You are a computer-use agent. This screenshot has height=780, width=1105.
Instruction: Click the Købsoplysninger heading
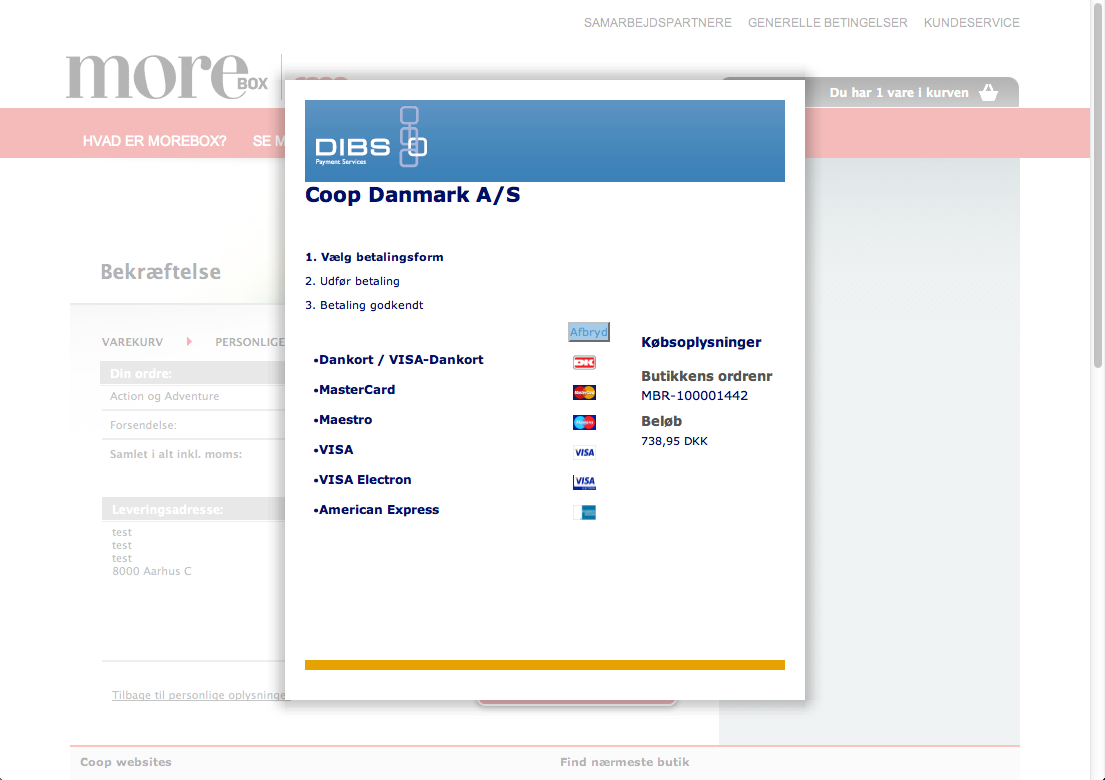point(701,342)
